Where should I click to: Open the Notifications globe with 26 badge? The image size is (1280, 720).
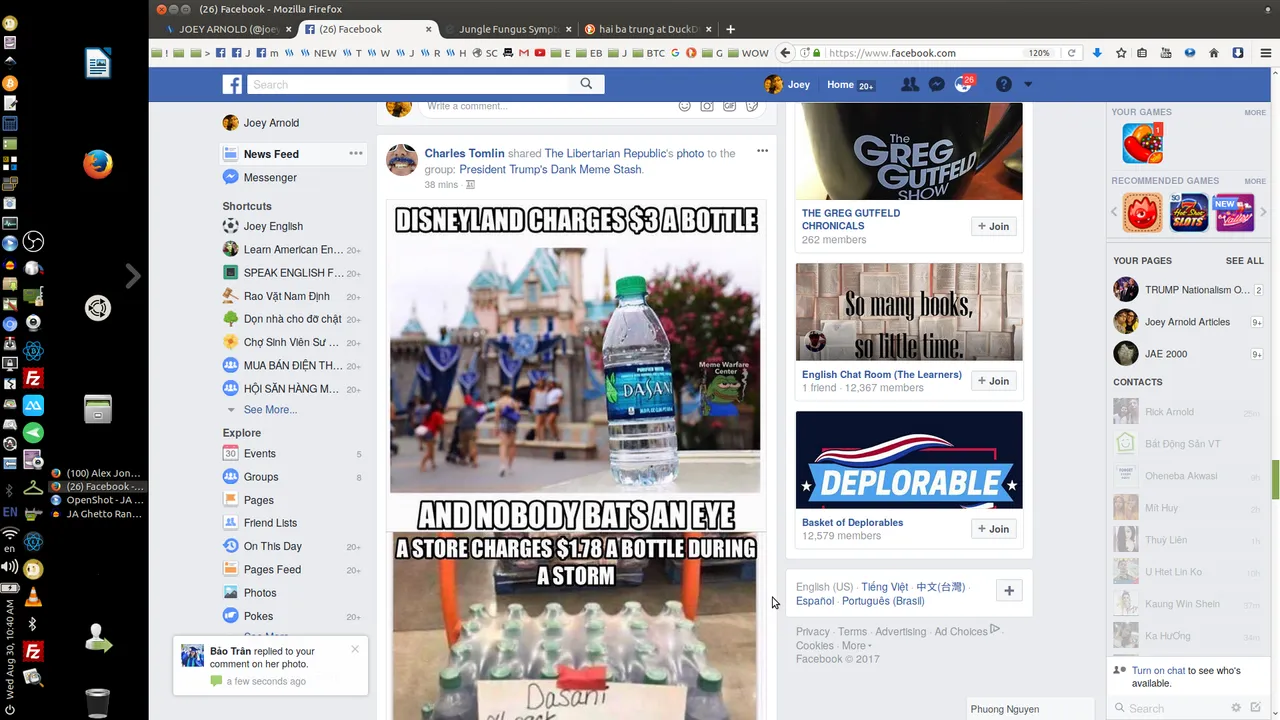[x=963, y=85]
